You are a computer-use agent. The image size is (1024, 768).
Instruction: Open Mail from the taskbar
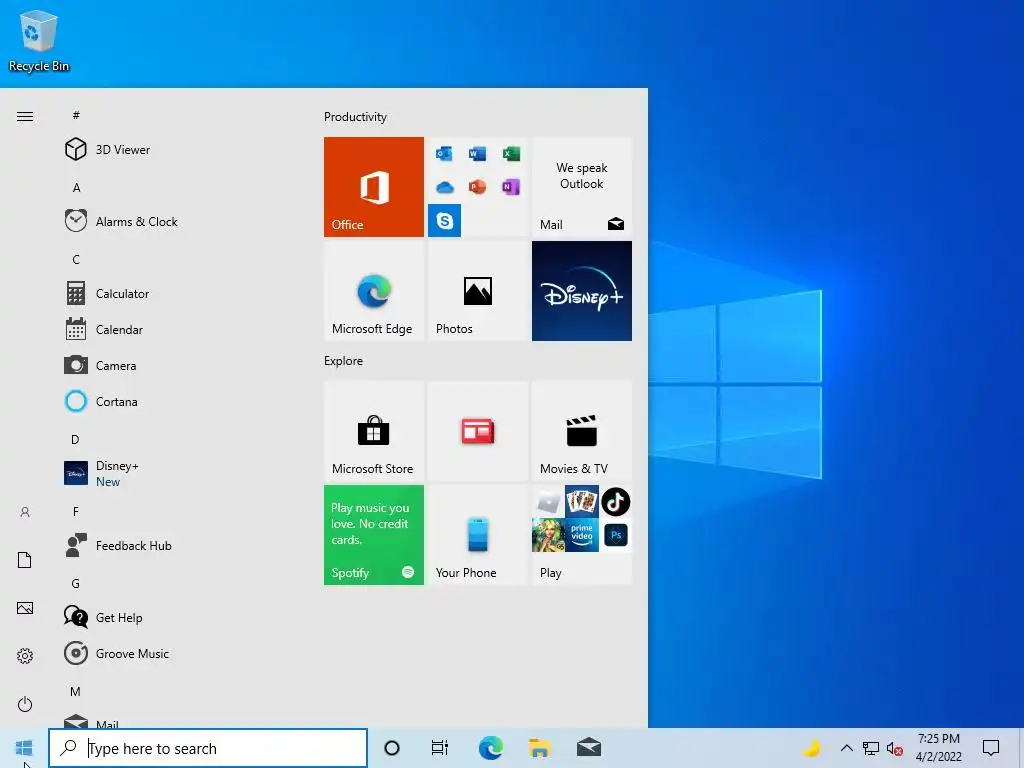click(x=589, y=748)
